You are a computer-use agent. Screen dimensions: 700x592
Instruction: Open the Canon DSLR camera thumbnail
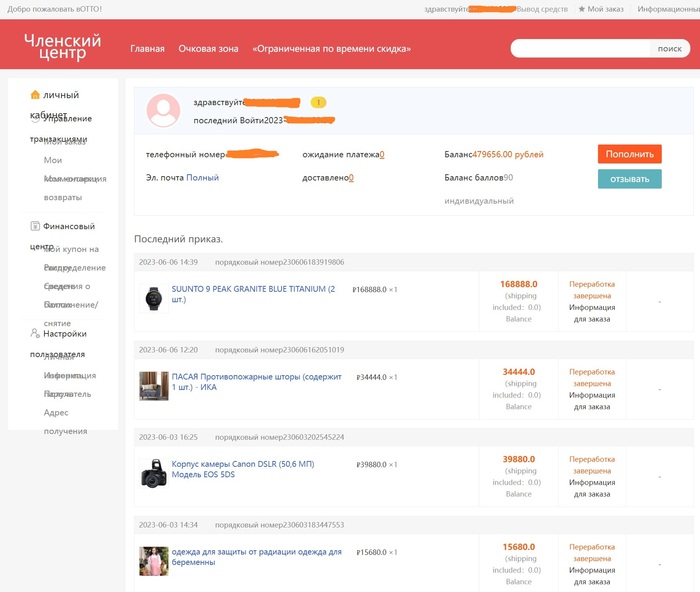(154, 473)
